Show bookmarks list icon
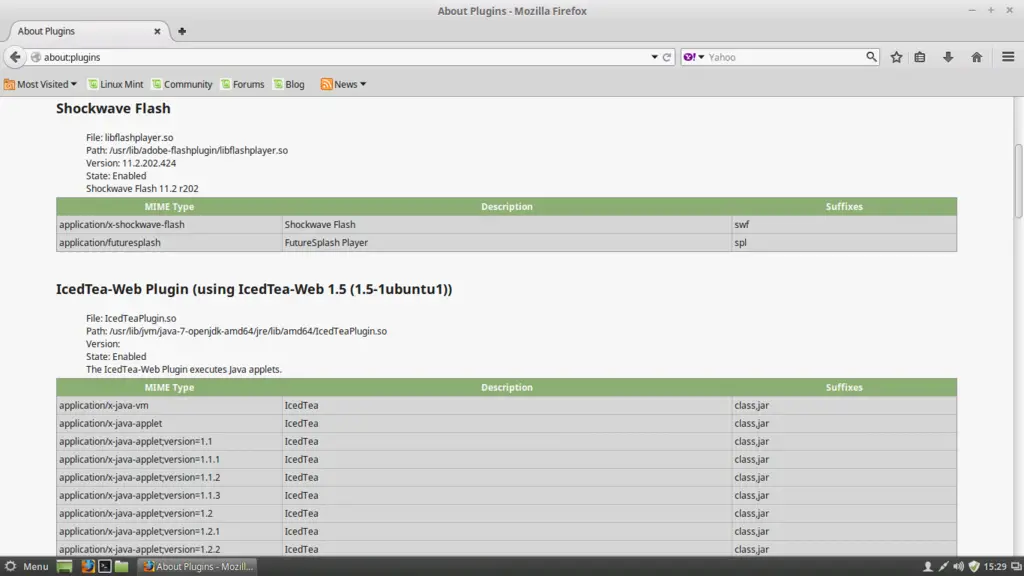 920,57
